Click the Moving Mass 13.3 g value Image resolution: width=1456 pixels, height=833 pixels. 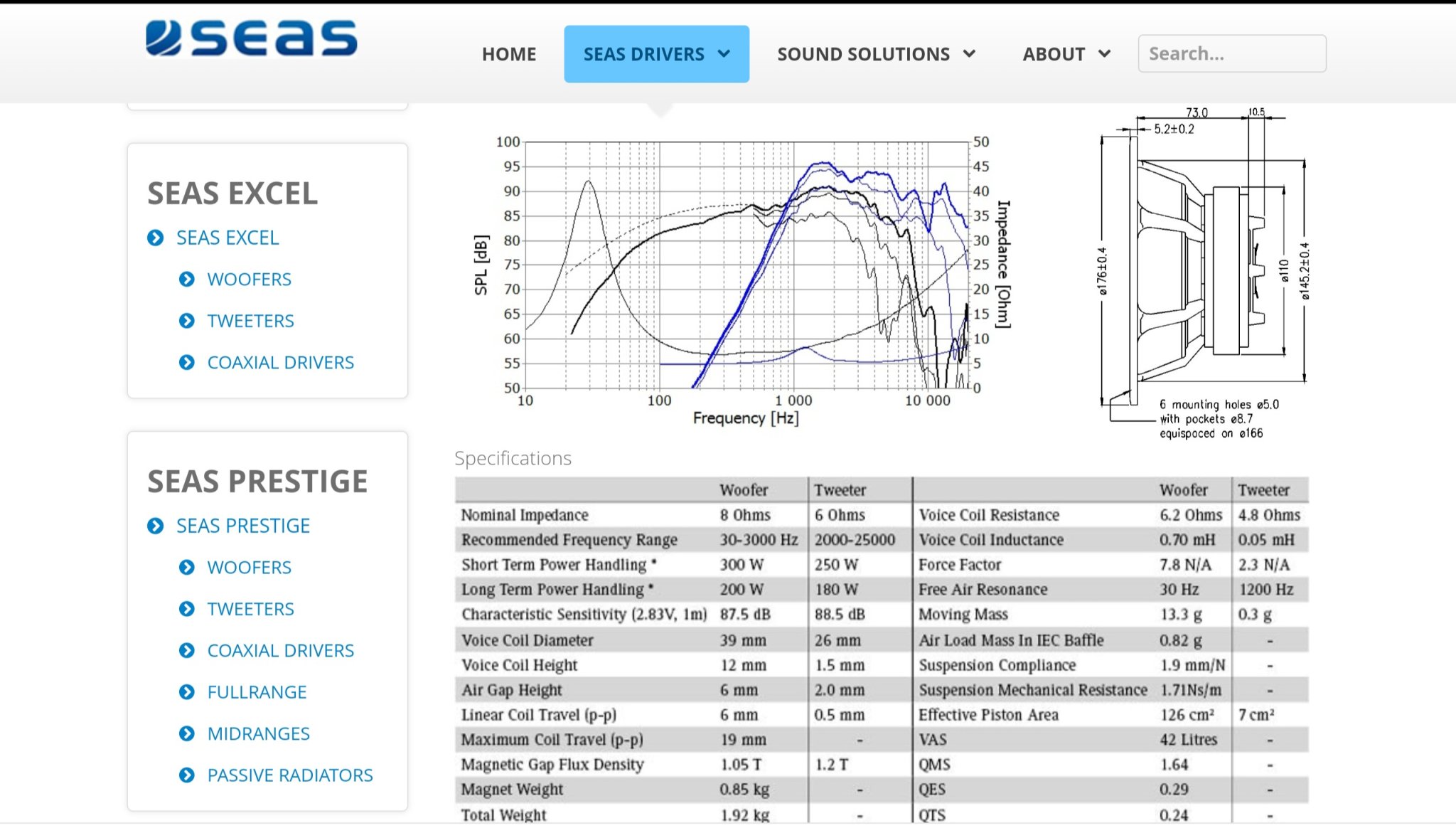click(x=1181, y=615)
